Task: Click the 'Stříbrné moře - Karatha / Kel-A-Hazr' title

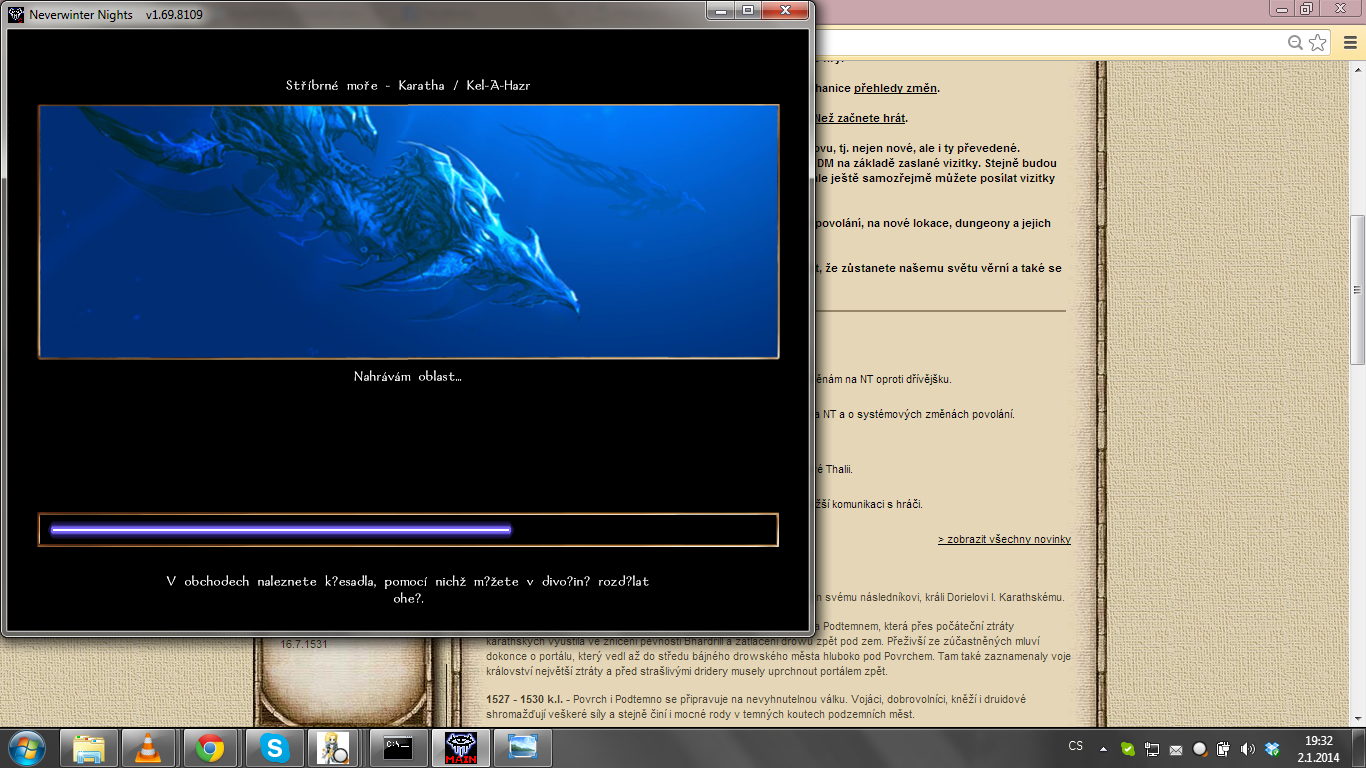Action: 408,85
